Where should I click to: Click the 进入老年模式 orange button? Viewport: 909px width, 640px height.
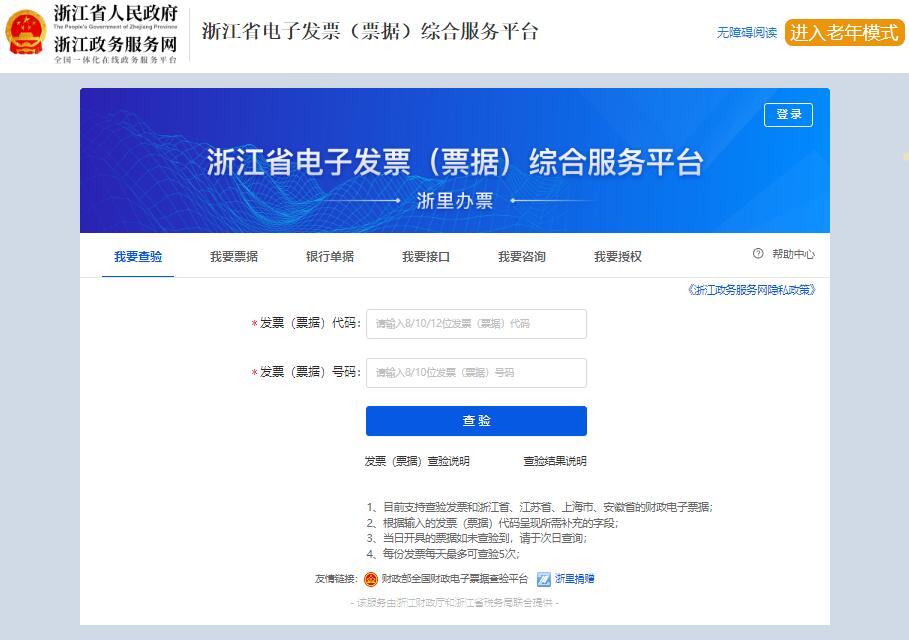[844, 32]
